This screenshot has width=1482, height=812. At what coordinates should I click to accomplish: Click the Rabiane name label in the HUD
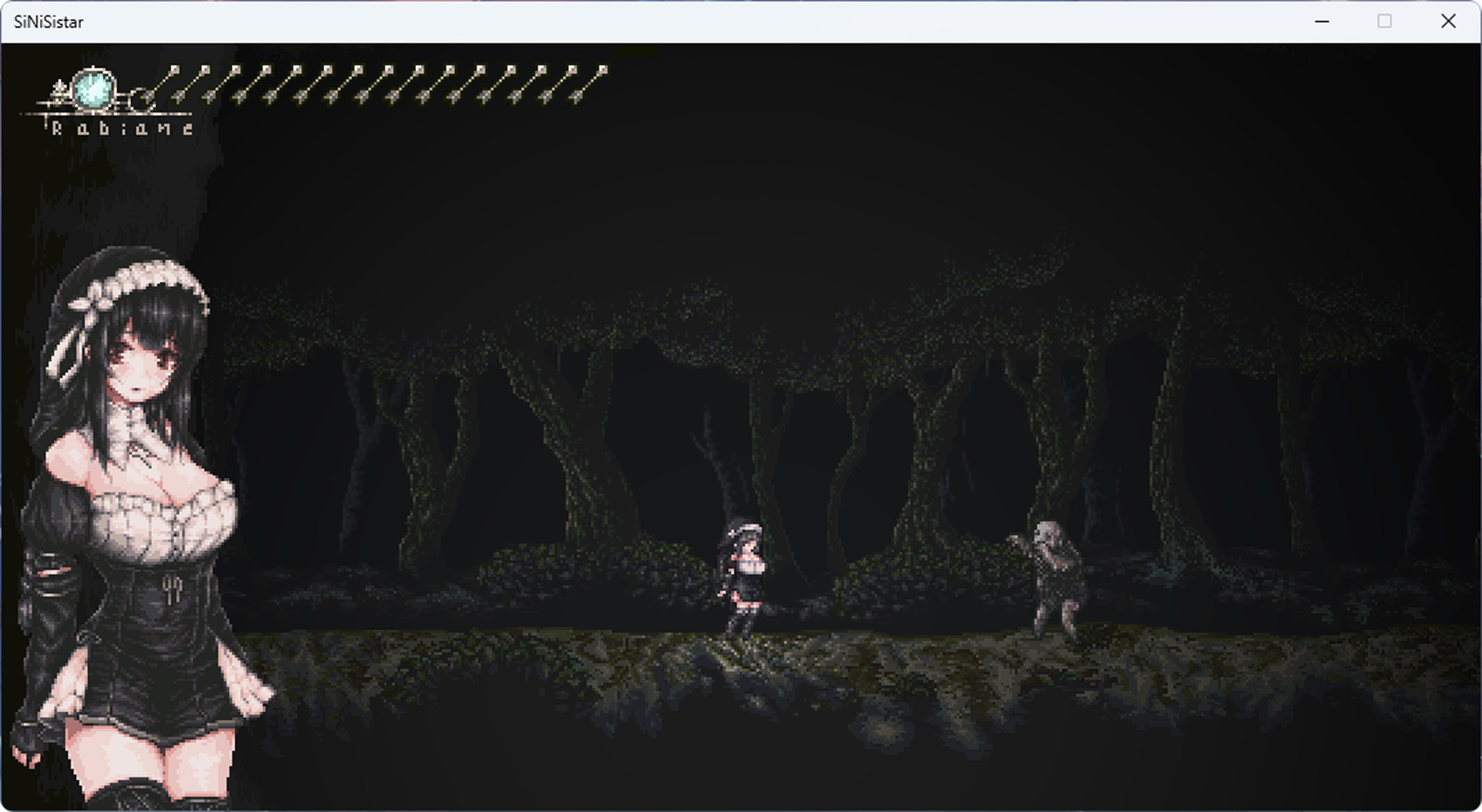pos(122,129)
